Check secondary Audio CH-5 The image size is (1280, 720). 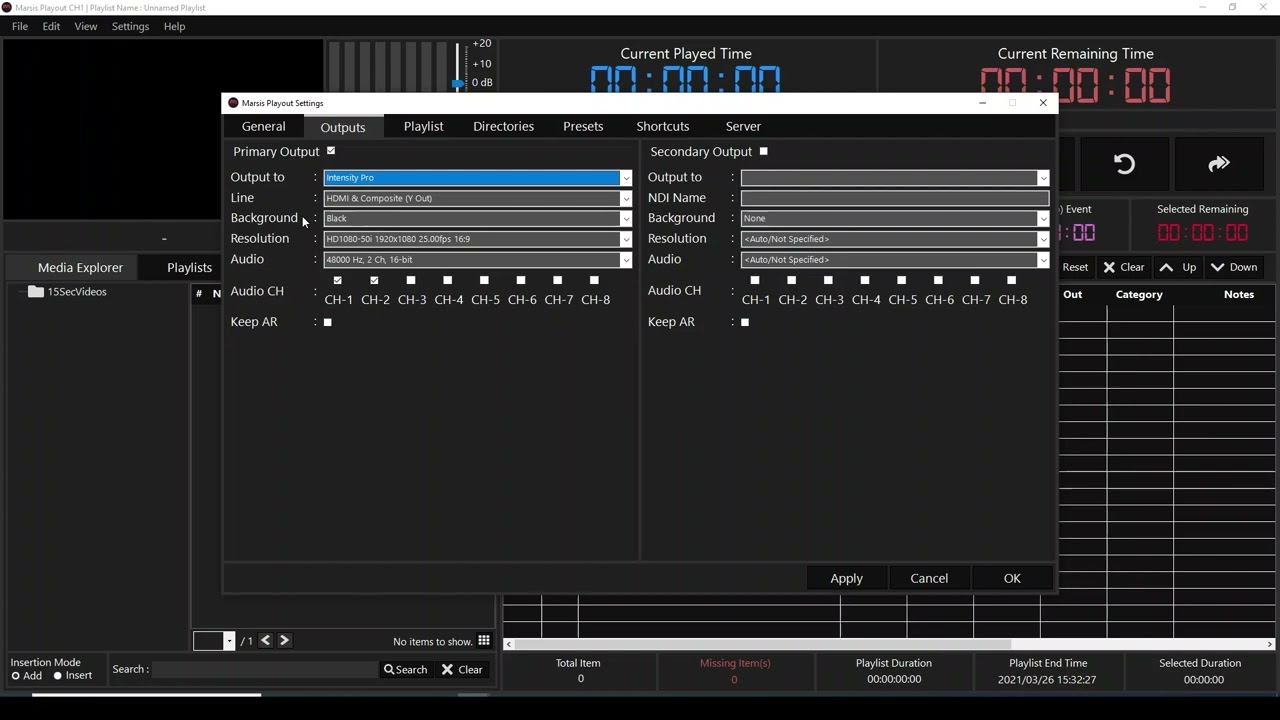point(901,280)
